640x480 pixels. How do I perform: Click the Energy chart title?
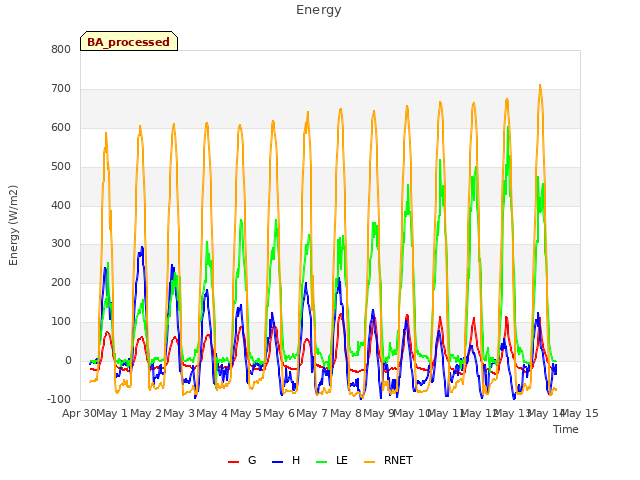pos(319,10)
